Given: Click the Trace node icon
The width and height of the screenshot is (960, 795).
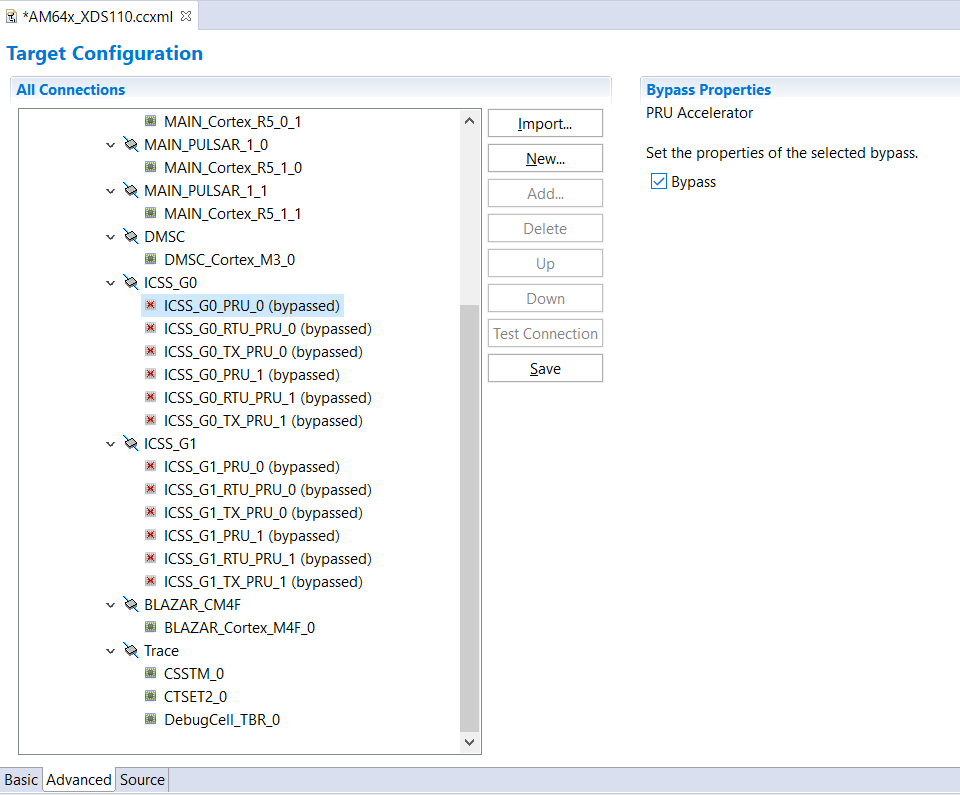Looking at the screenshot, I should (x=131, y=651).
